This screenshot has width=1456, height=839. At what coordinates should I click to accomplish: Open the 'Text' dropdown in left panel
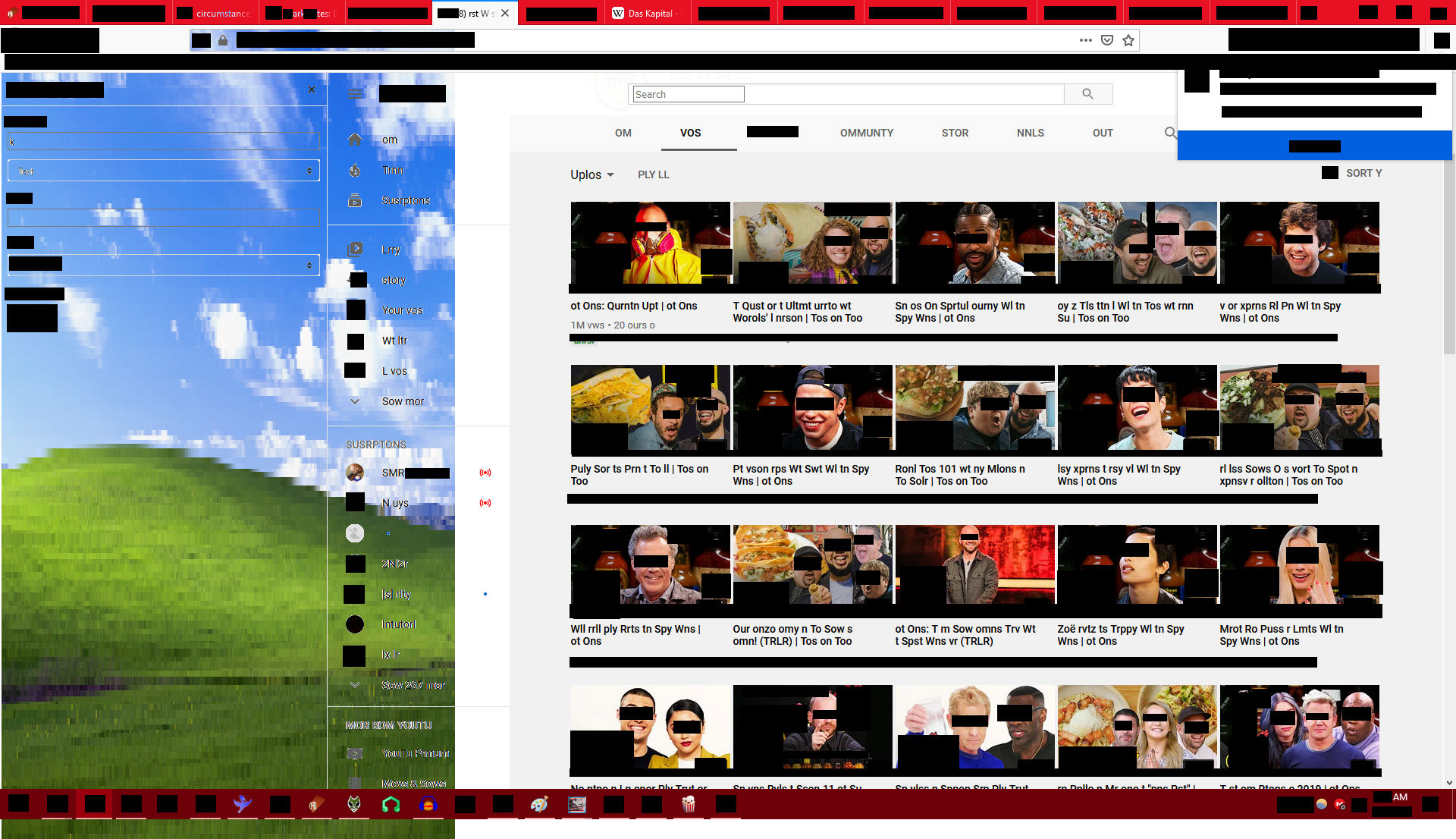pos(164,171)
